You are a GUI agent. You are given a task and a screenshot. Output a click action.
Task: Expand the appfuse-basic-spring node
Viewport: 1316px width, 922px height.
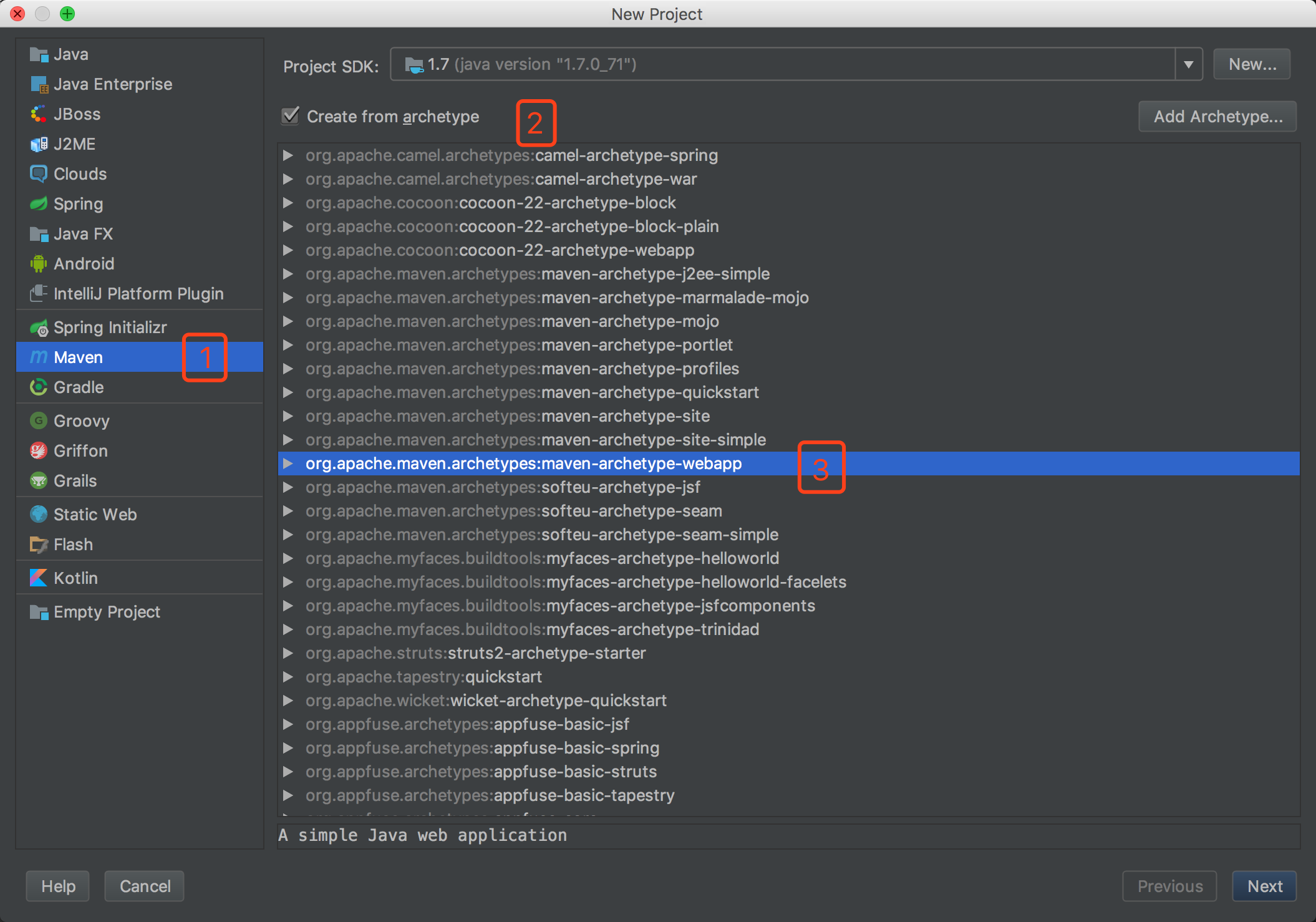click(x=288, y=748)
